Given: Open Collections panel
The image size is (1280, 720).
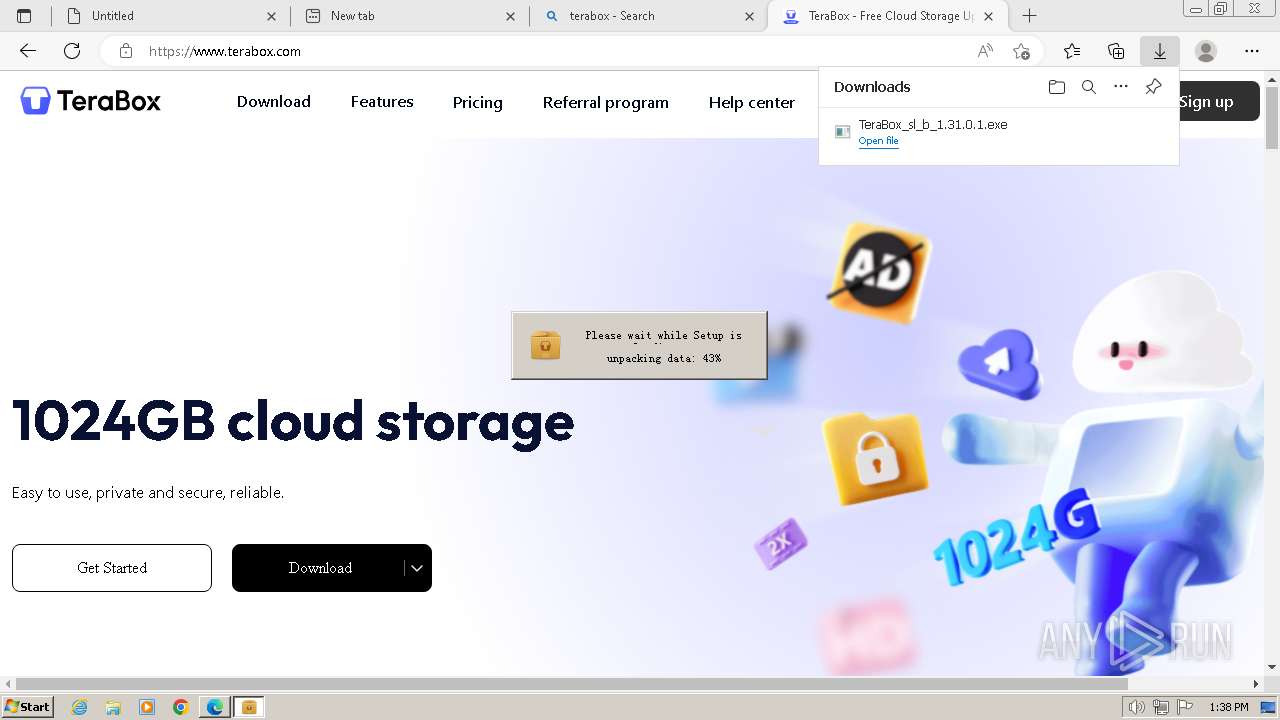Looking at the screenshot, I should (1116, 51).
